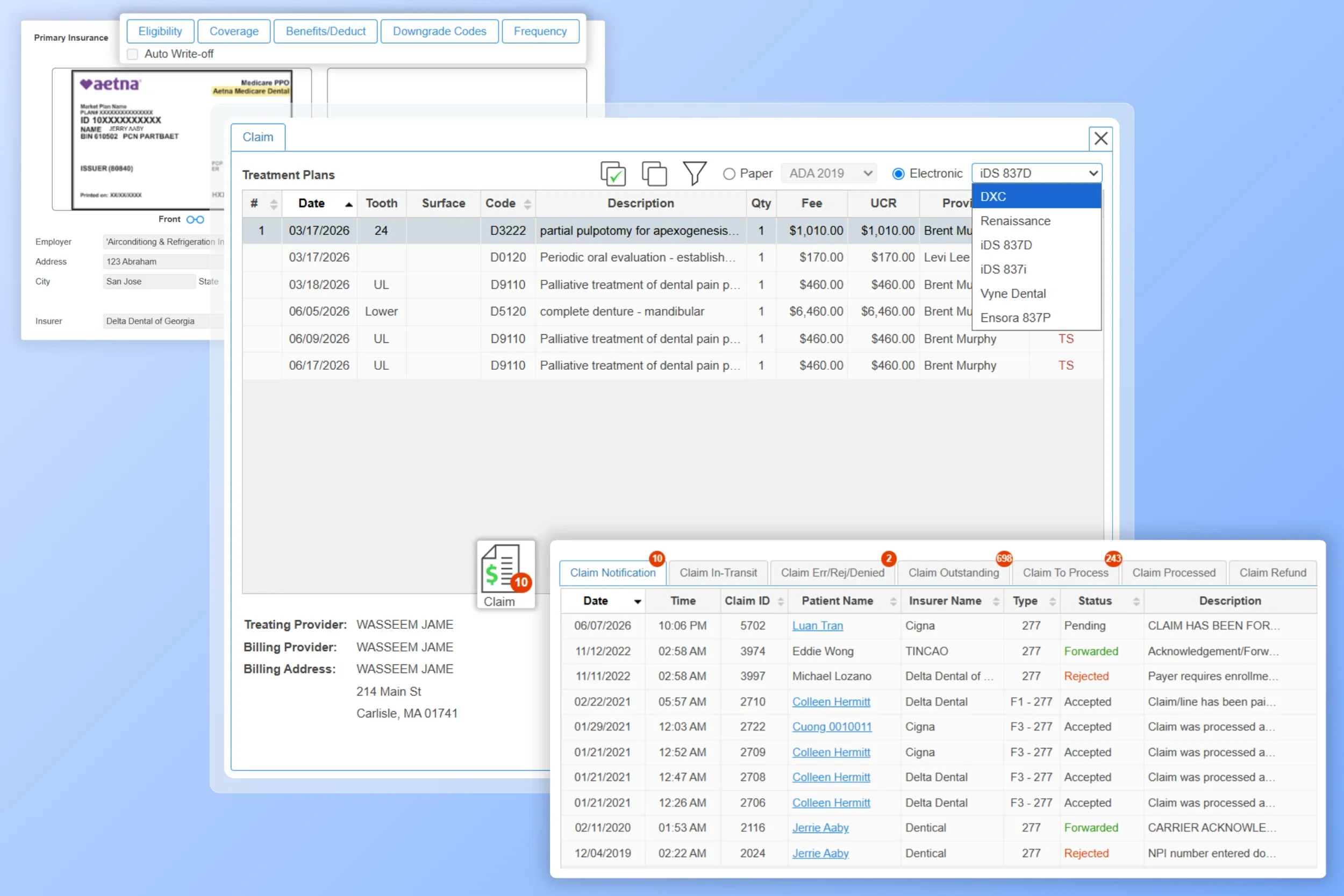1344x896 pixels.
Task: Click the Coverage button
Action: pos(234,31)
